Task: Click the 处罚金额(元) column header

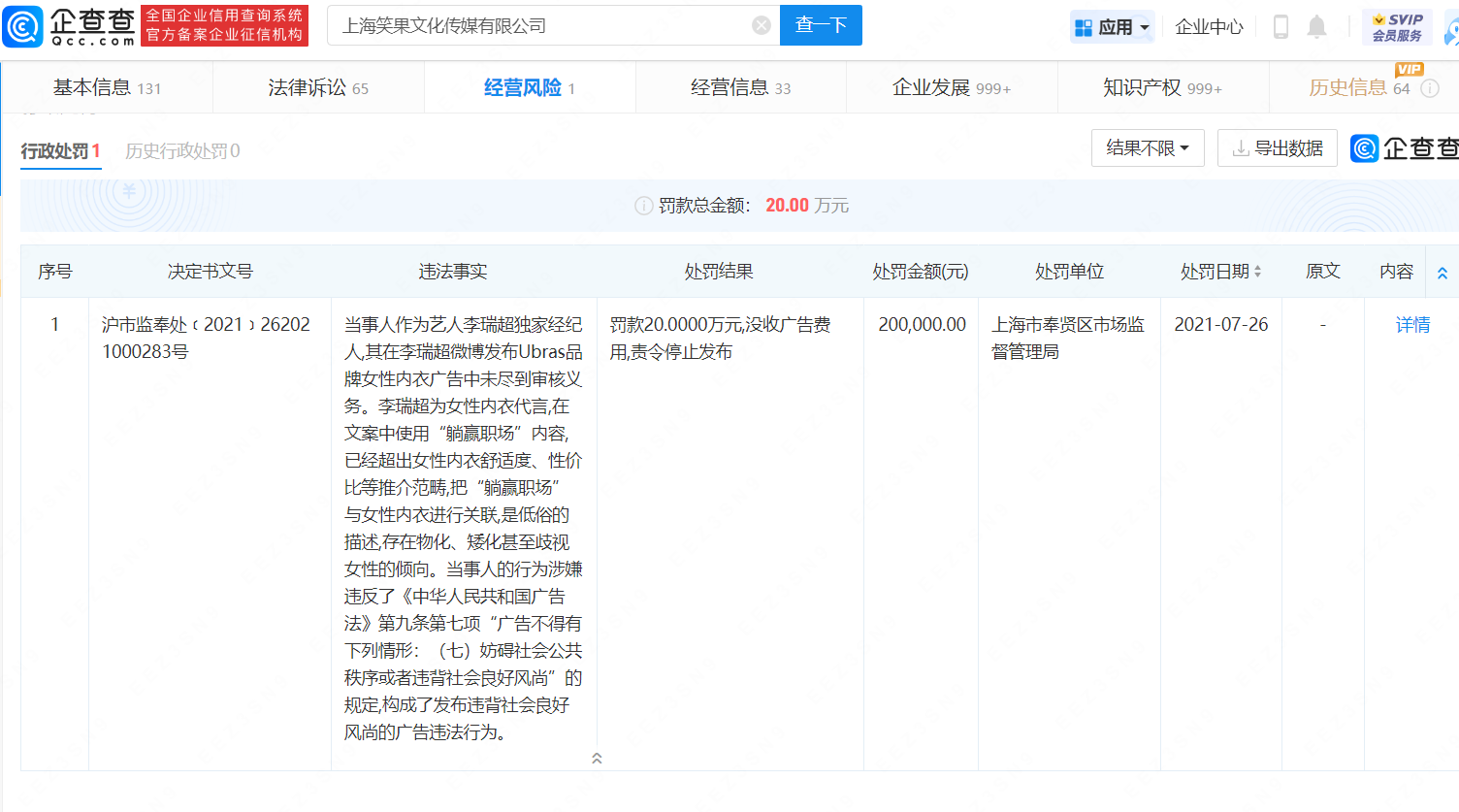Action: [x=921, y=272]
